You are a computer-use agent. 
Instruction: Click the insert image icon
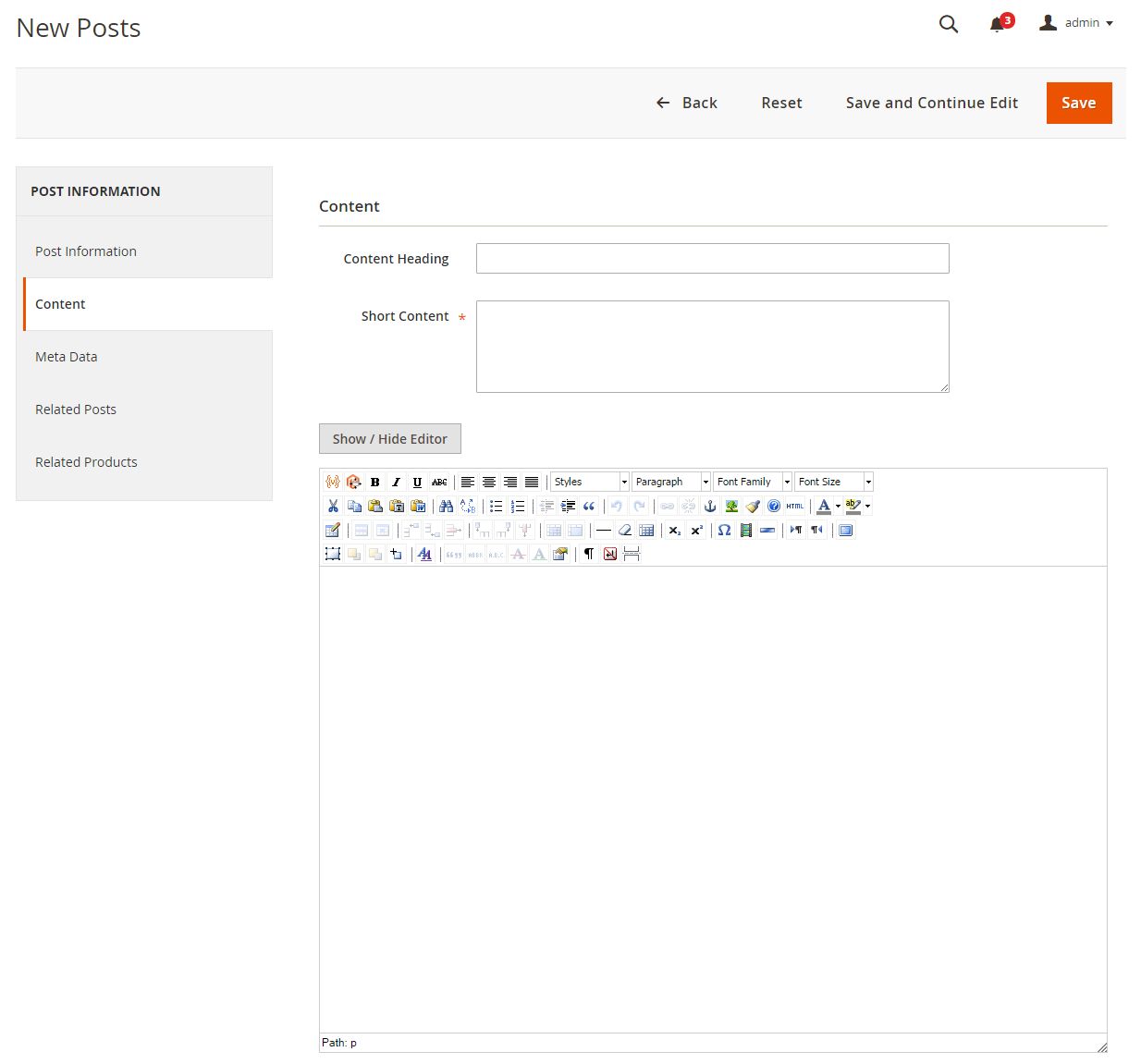pyautogui.click(x=731, y=506)
